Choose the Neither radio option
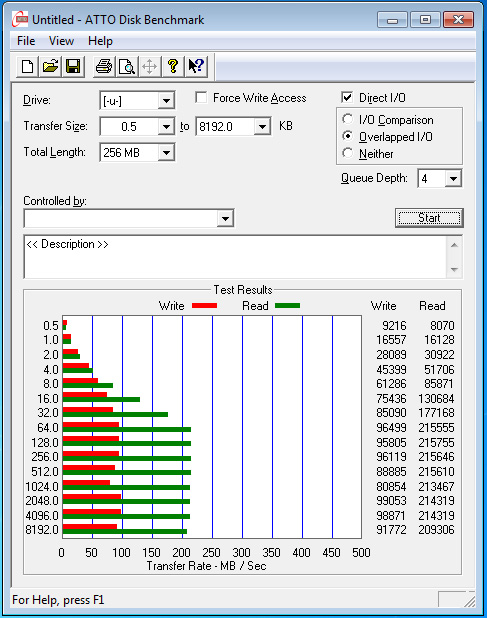The width and height of the screenshot is (487, 618). point(348,153)
